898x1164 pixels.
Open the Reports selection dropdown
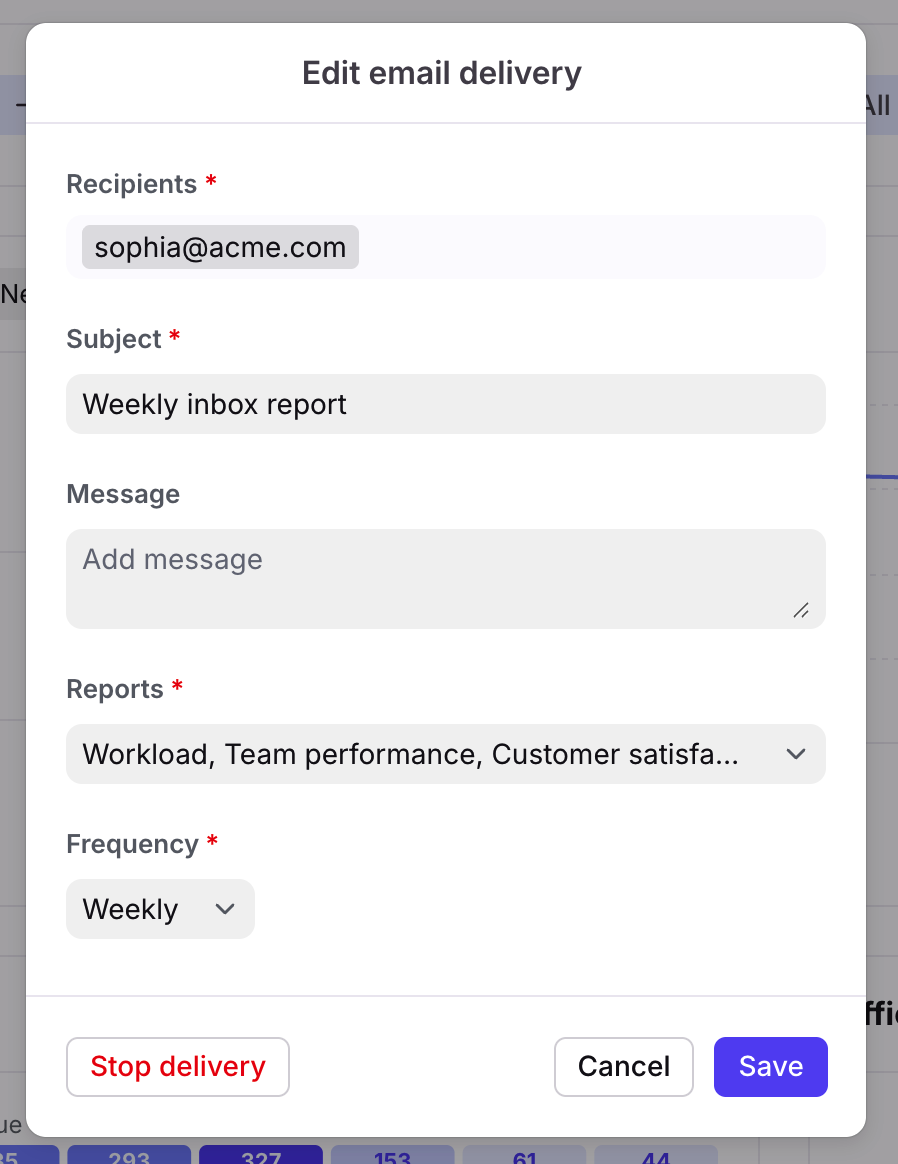(430, 754)
